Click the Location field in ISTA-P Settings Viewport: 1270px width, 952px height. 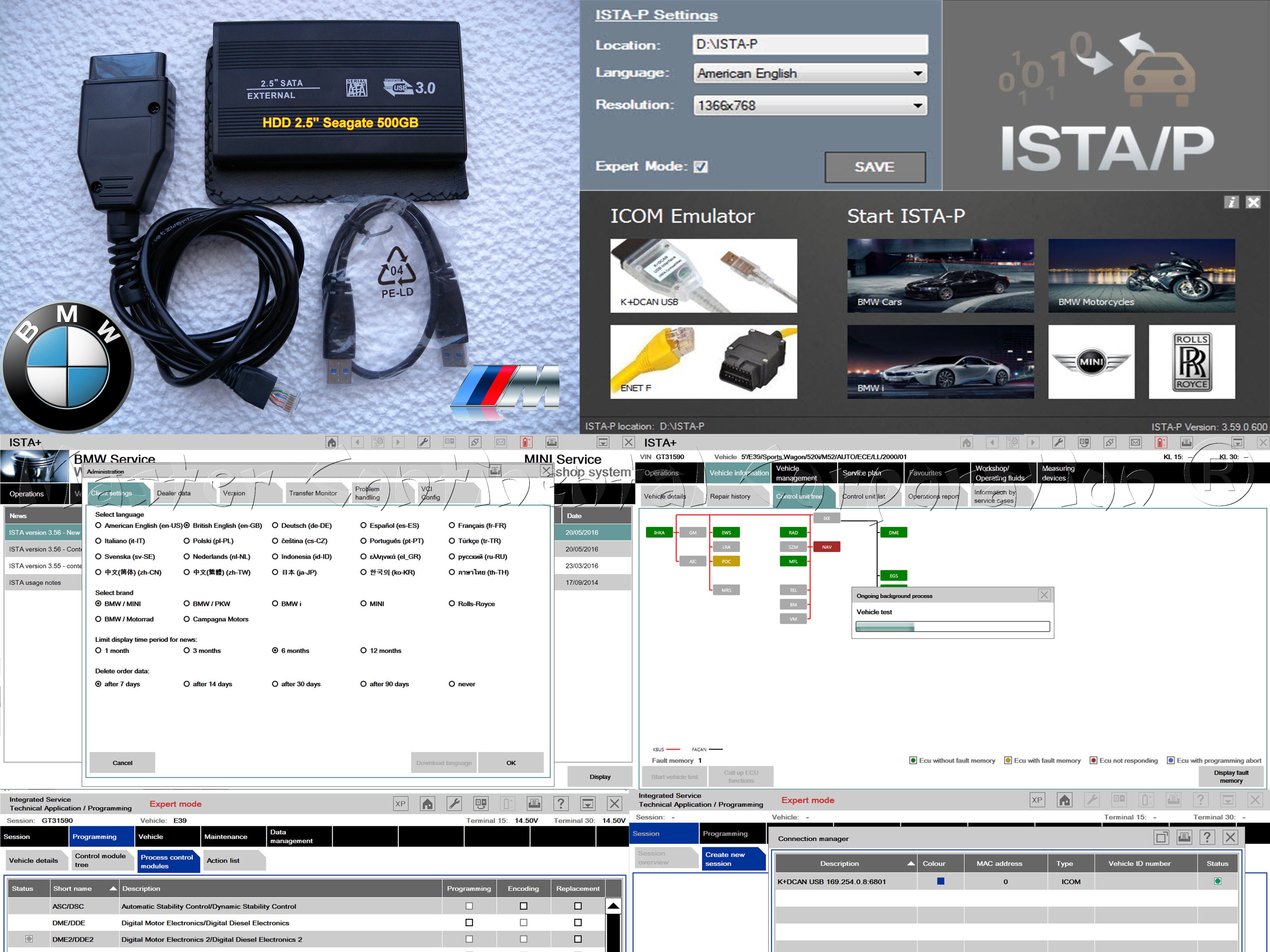tap(810, 44)
